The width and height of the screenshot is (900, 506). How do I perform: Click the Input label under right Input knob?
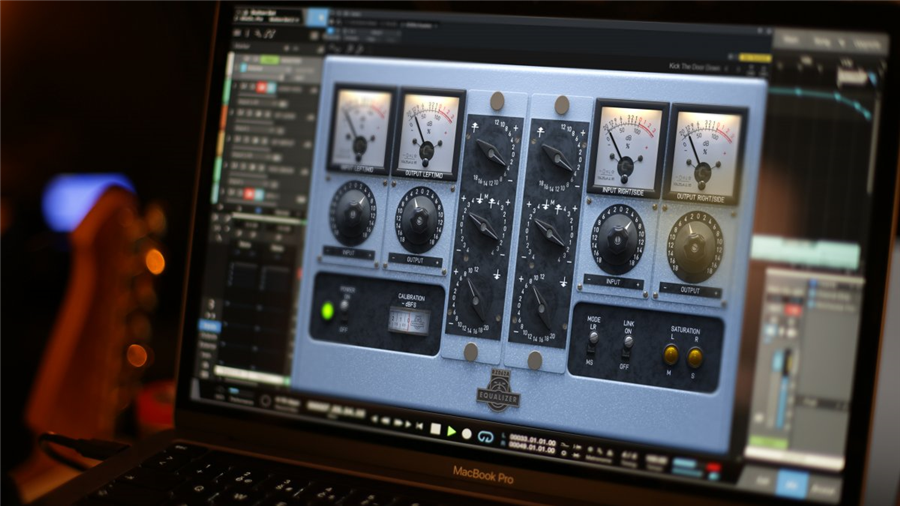pos(613,282)
